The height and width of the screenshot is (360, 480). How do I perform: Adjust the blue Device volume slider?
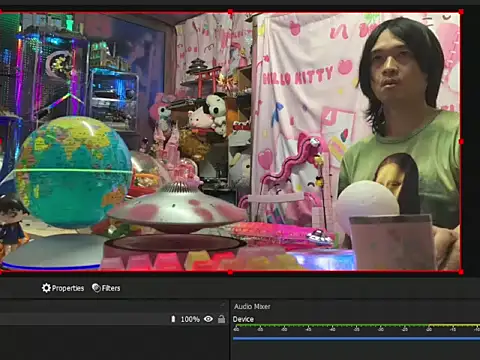(x=356, y=338)
